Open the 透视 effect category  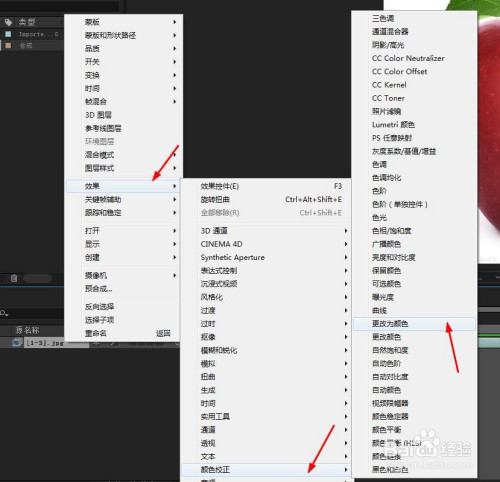(266, 443)
